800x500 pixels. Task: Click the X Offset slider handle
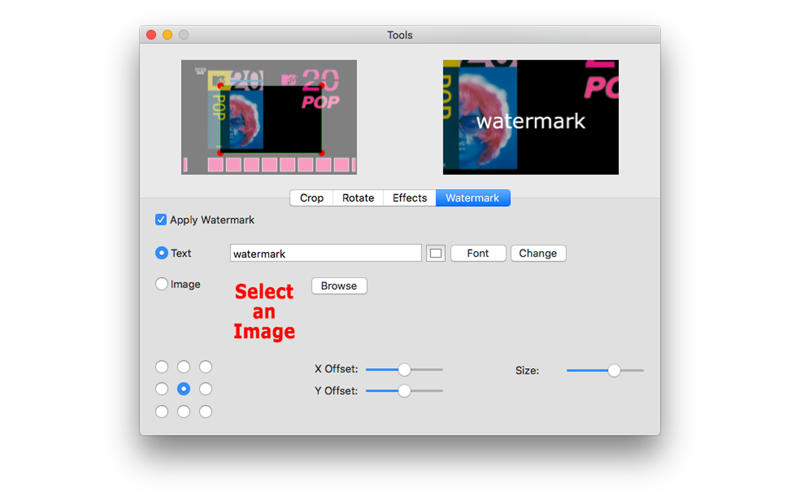[x=404, y=370]
